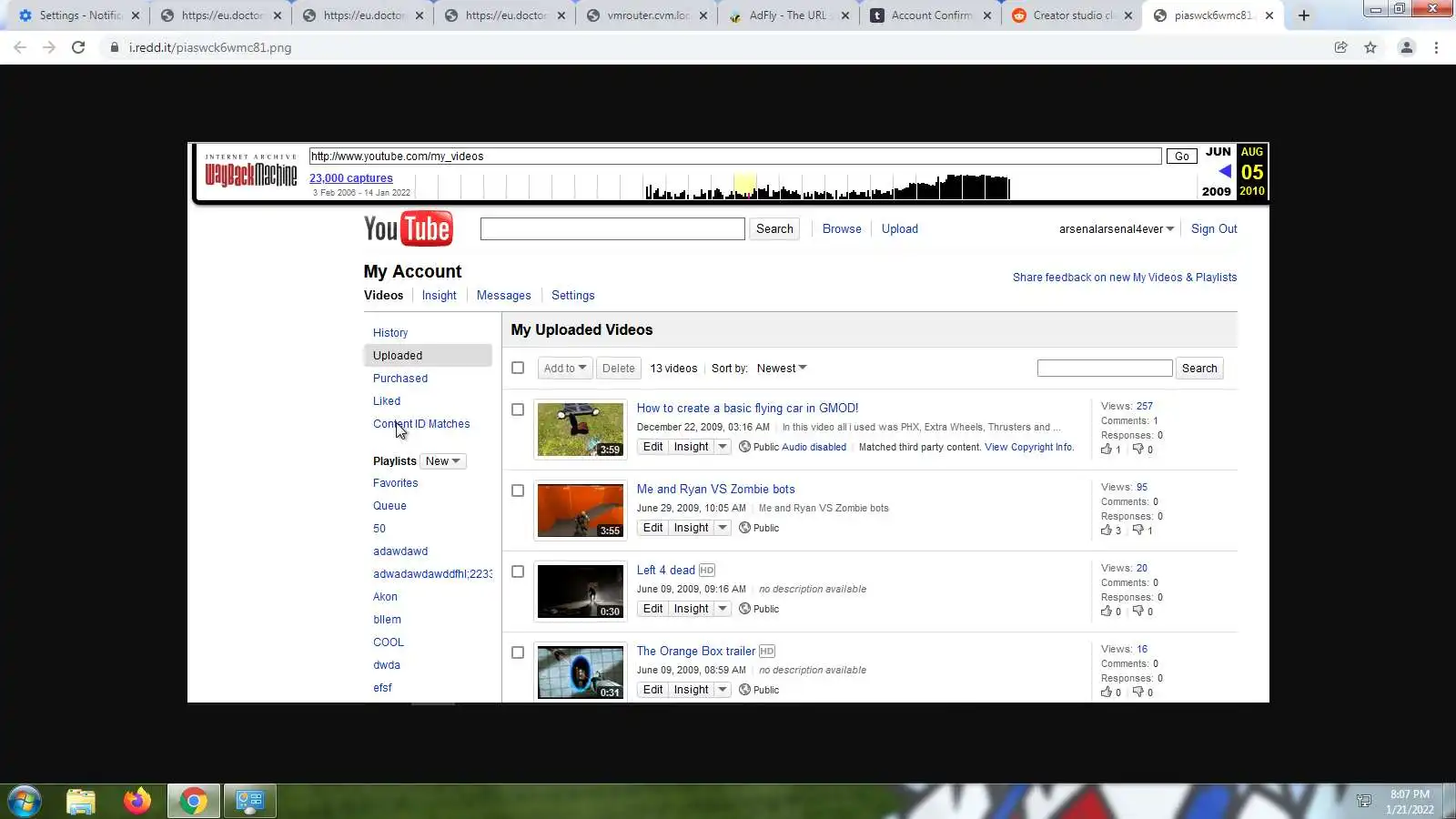Open the Left 4 dead video thumbnail

[581, 591]
